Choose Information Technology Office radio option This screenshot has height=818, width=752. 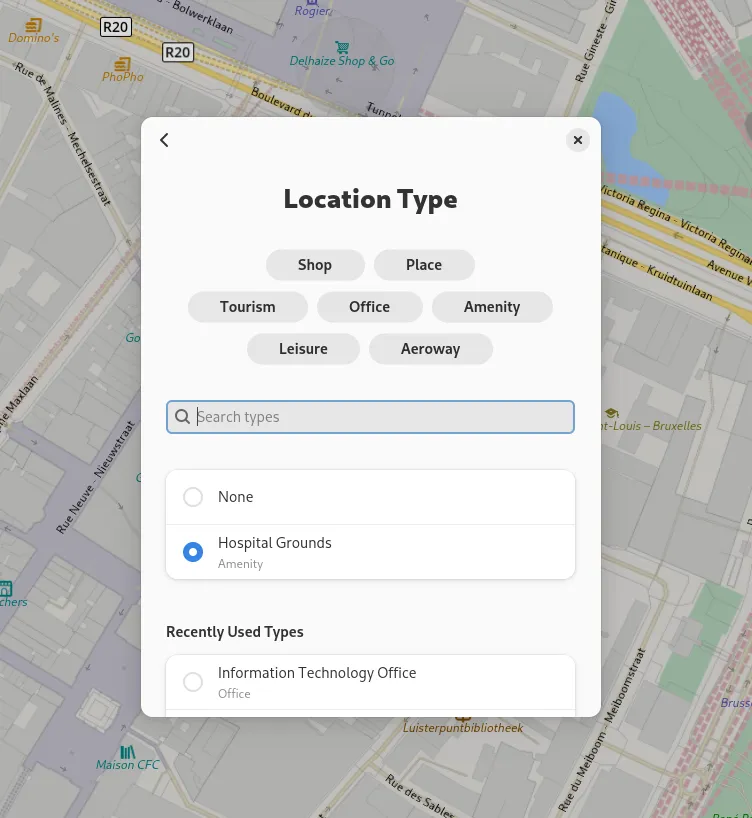193,682
